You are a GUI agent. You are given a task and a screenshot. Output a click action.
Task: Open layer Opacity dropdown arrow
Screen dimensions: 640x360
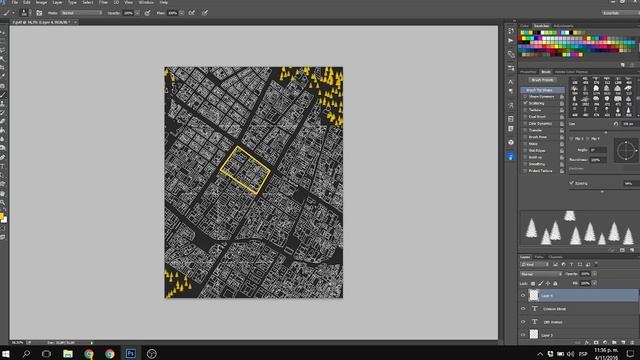point(594,274)
